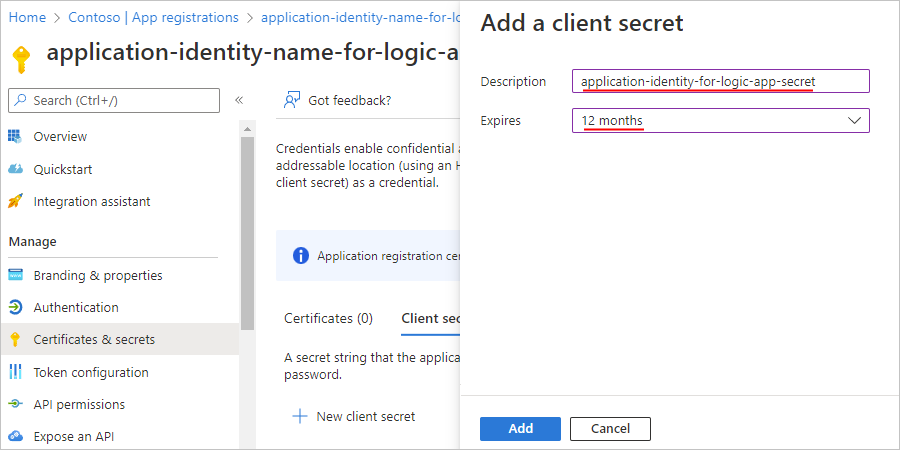The width and height of the screenshot is (900, 450).
Task: Click the New client secret button
Action: (x=355, y=416)
